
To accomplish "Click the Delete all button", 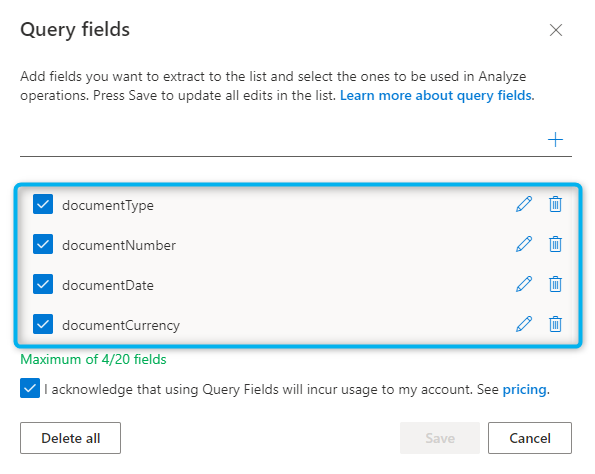I will click(x=71, y=438).
